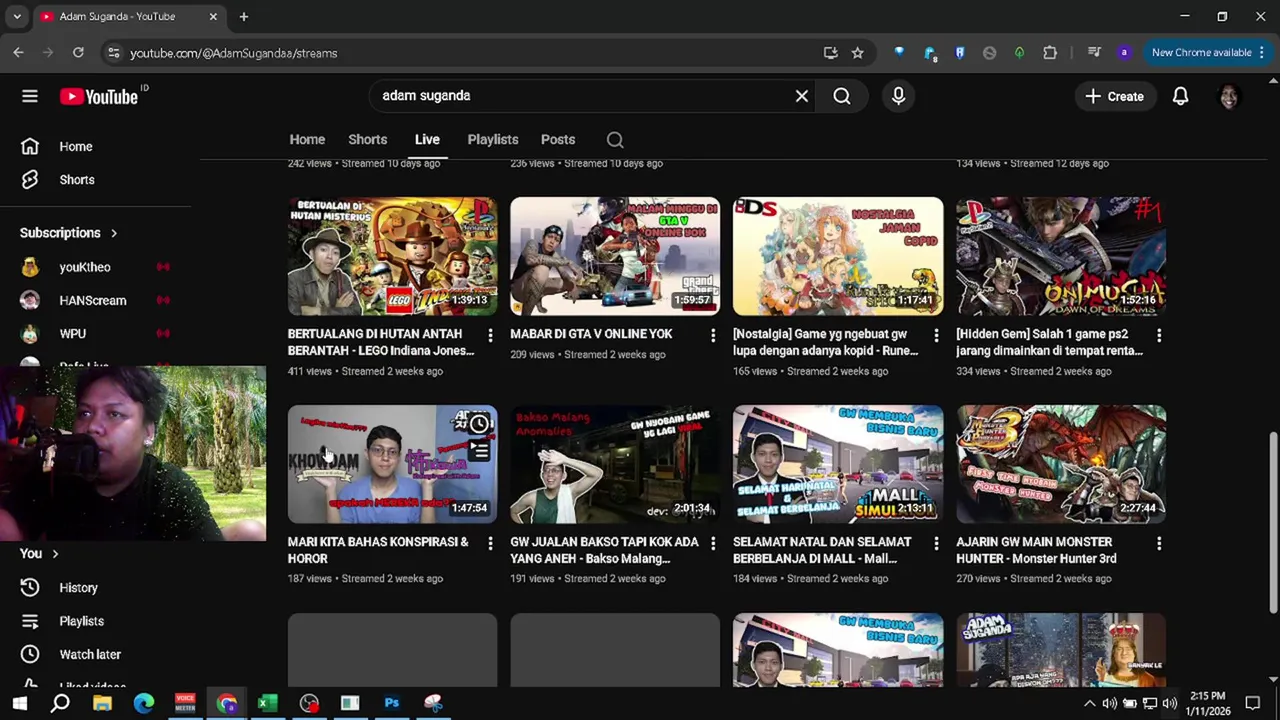Click the magnifier search button
Screen dimensions: 1280x720
tap(842, 96)
